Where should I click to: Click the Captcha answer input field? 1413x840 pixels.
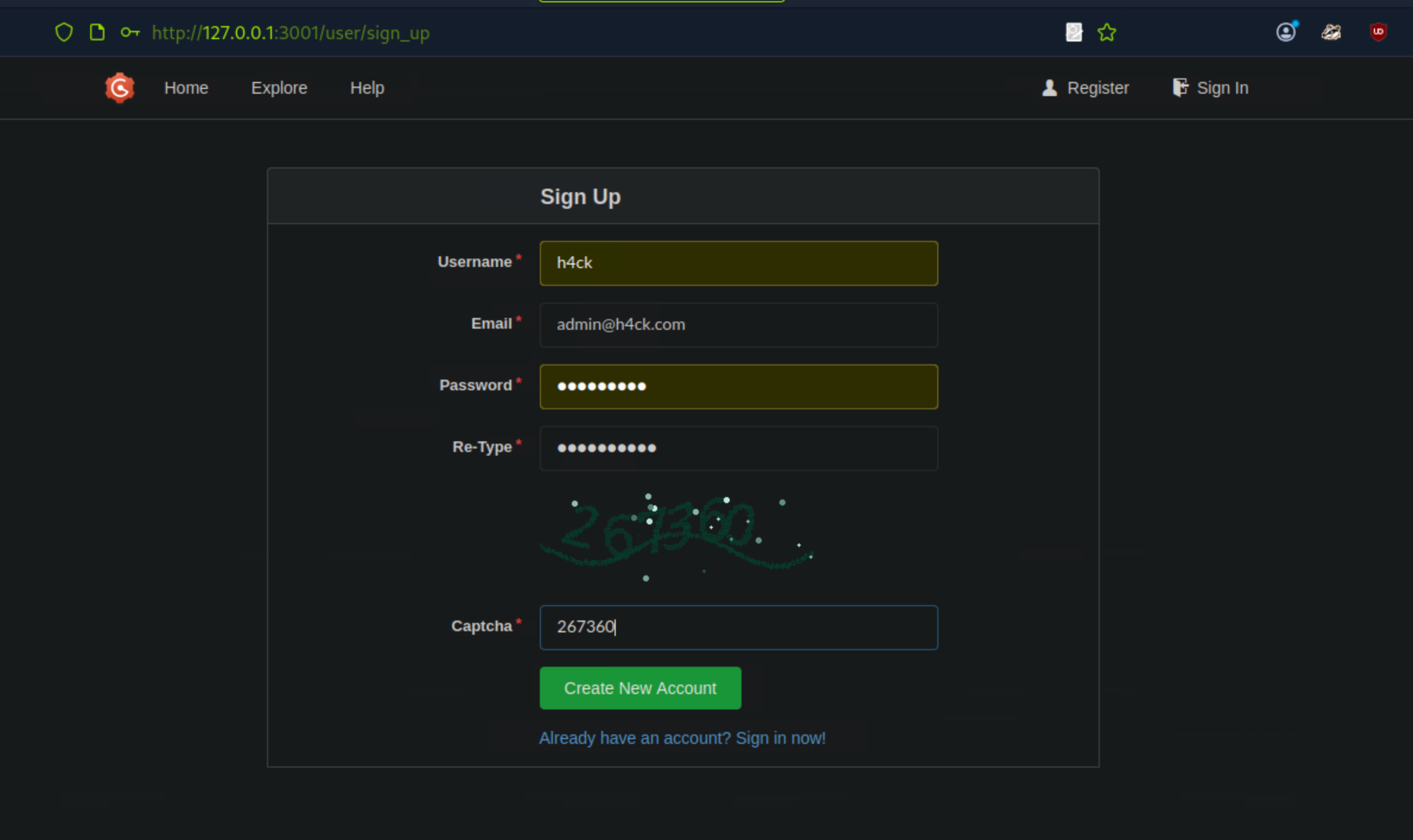[x=738, y=627]
